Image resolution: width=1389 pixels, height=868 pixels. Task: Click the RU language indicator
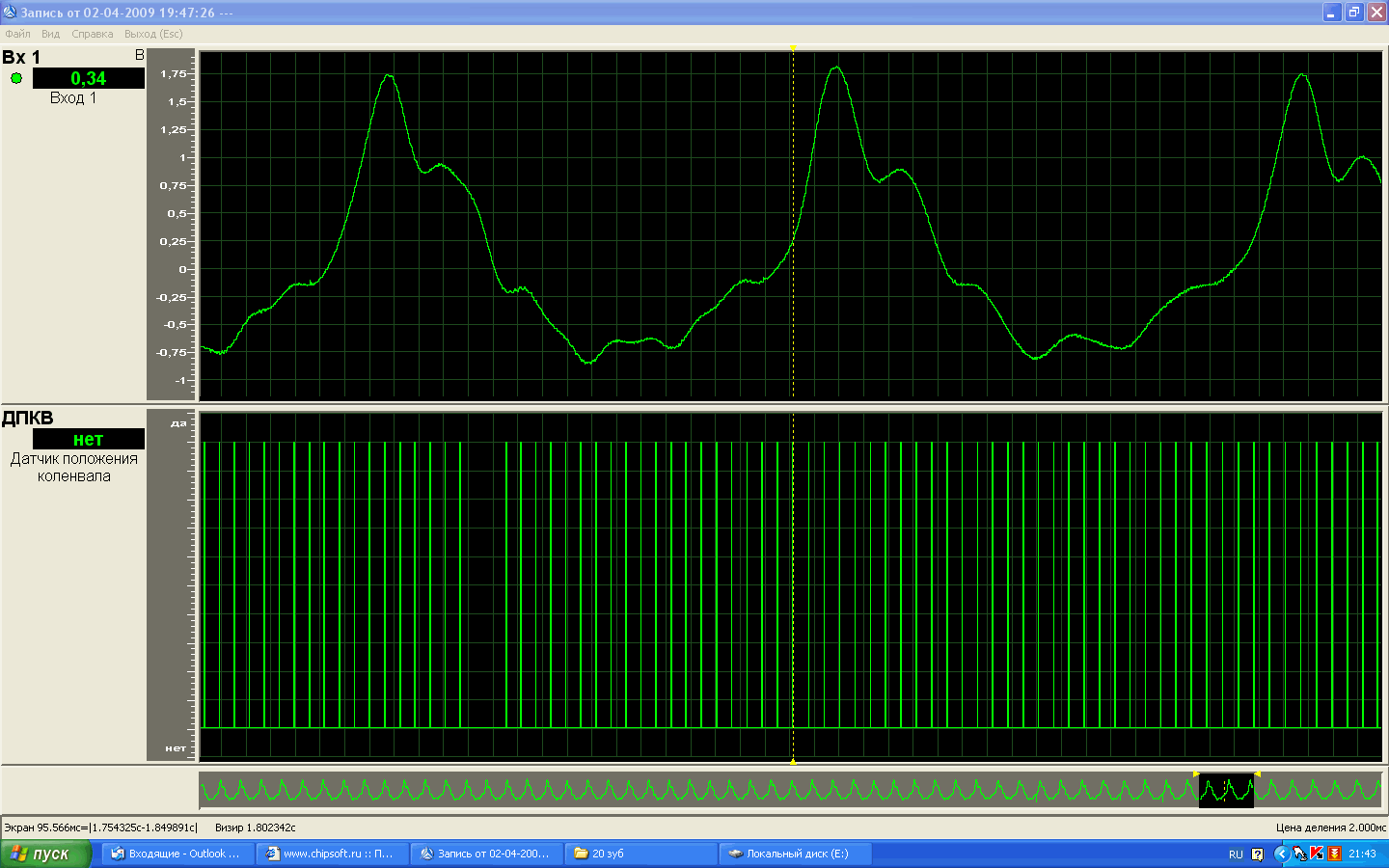pyautogui.click(x=1236, y=854)
